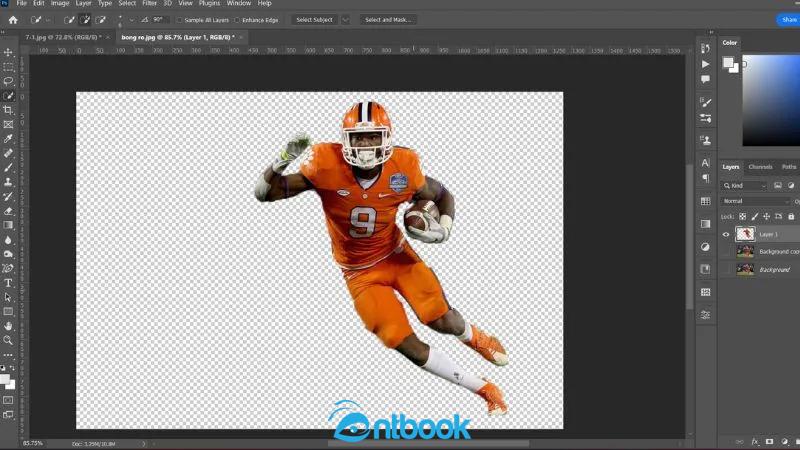The width and height of the screenshot is (800, 450).
Task: Select the Eyedropper tool
Action: click(8, 139)
